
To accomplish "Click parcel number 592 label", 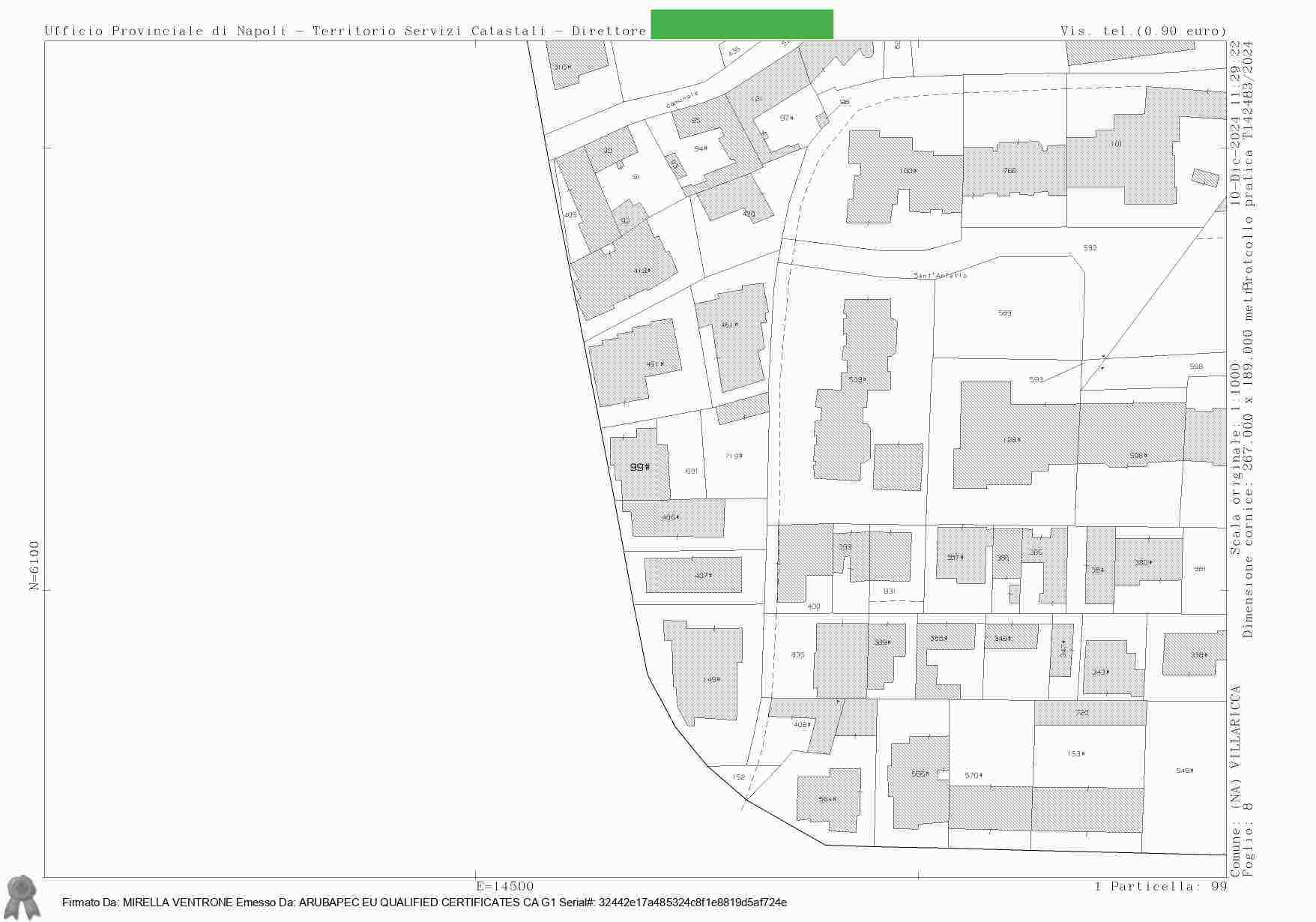I will 1090,248.
